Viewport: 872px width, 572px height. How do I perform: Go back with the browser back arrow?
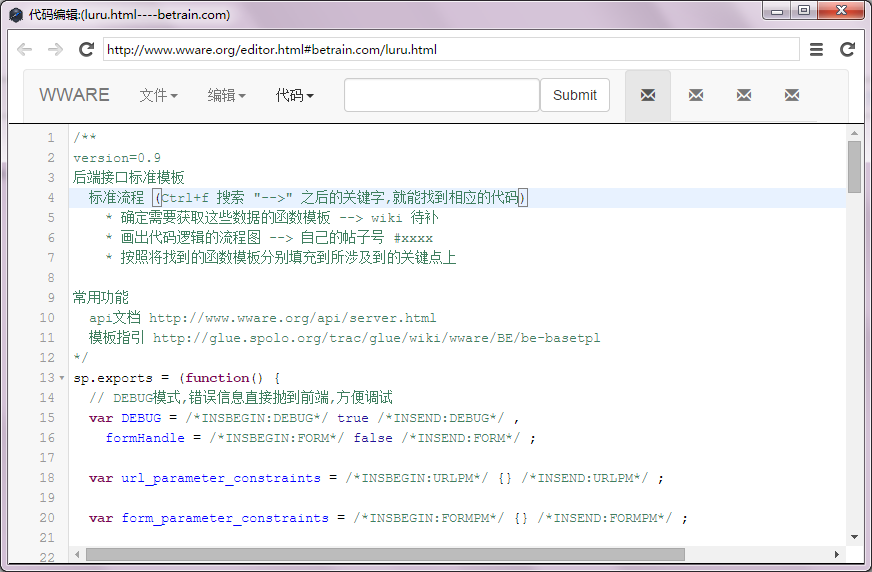[x=24, y=49]
